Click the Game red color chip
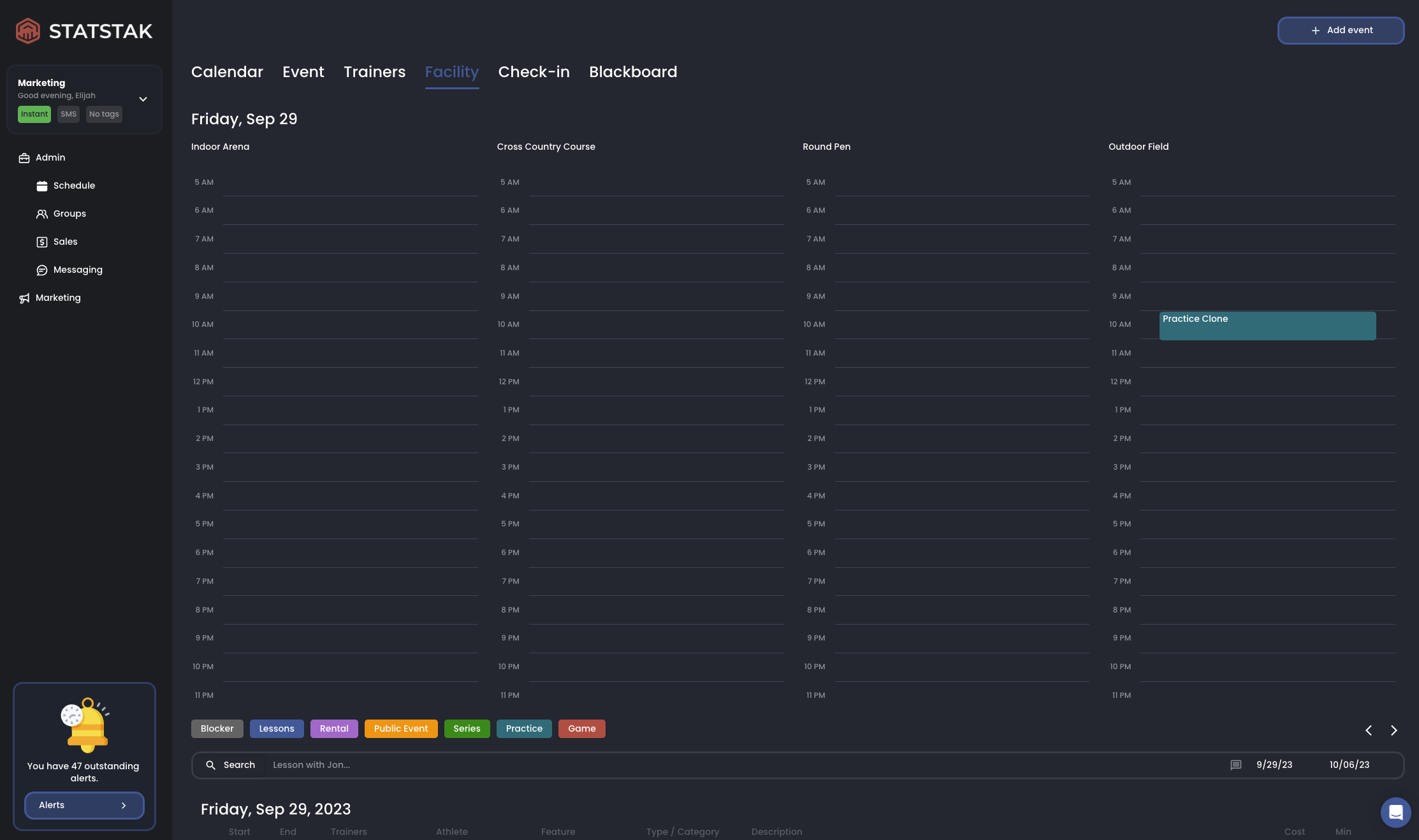Screen dimensions: 1419x840 tap(581, 728)
